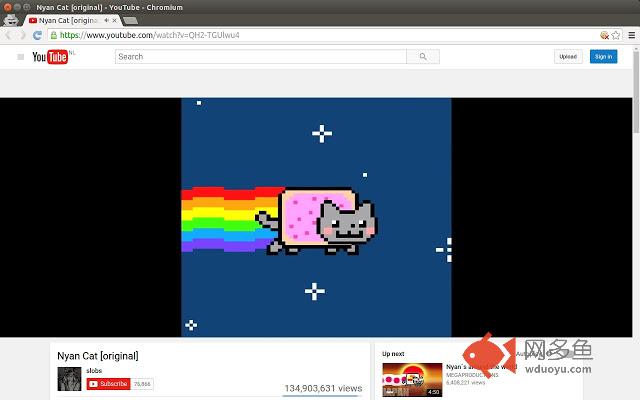Image resolution: width=640 pixels, height=400 pixels.
Task: Click the Nyan Cat [original] video title
Action: click(98, 356)
